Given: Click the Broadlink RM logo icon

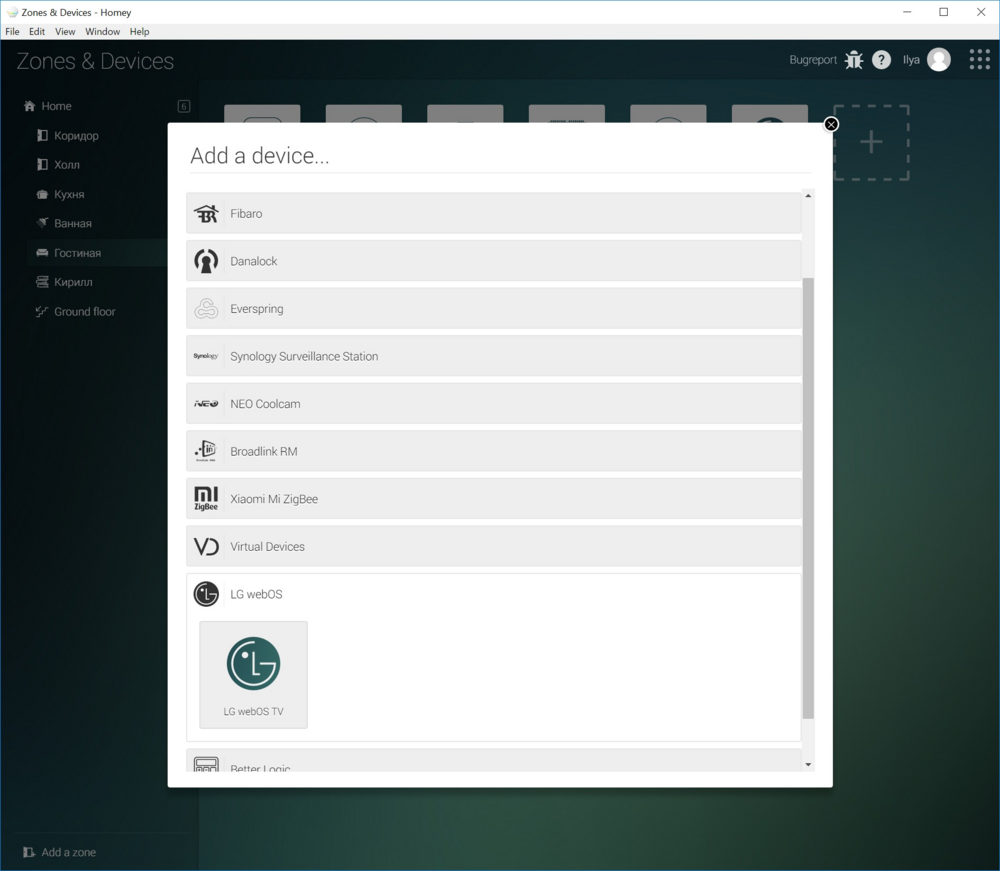Looking at the screenshot, I should 205,451.
